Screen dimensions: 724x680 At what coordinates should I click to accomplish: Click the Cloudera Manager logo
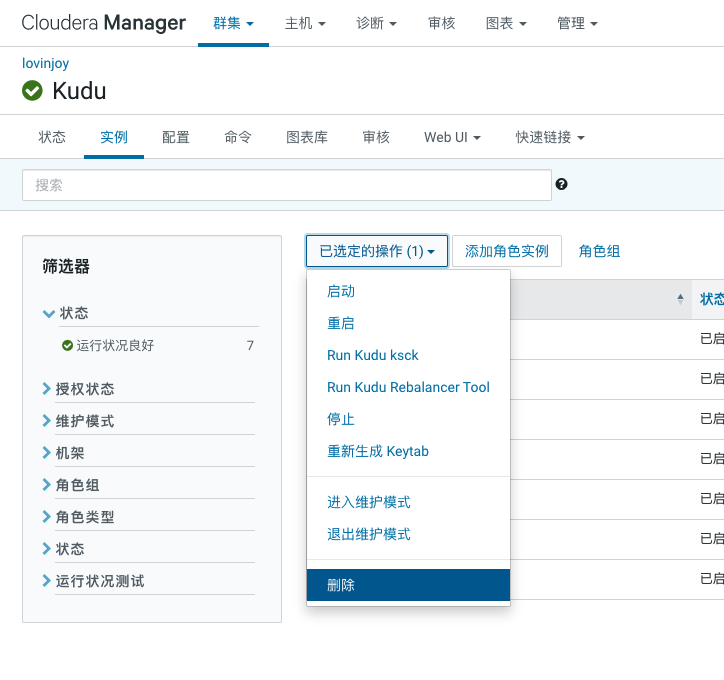point(103,23)
